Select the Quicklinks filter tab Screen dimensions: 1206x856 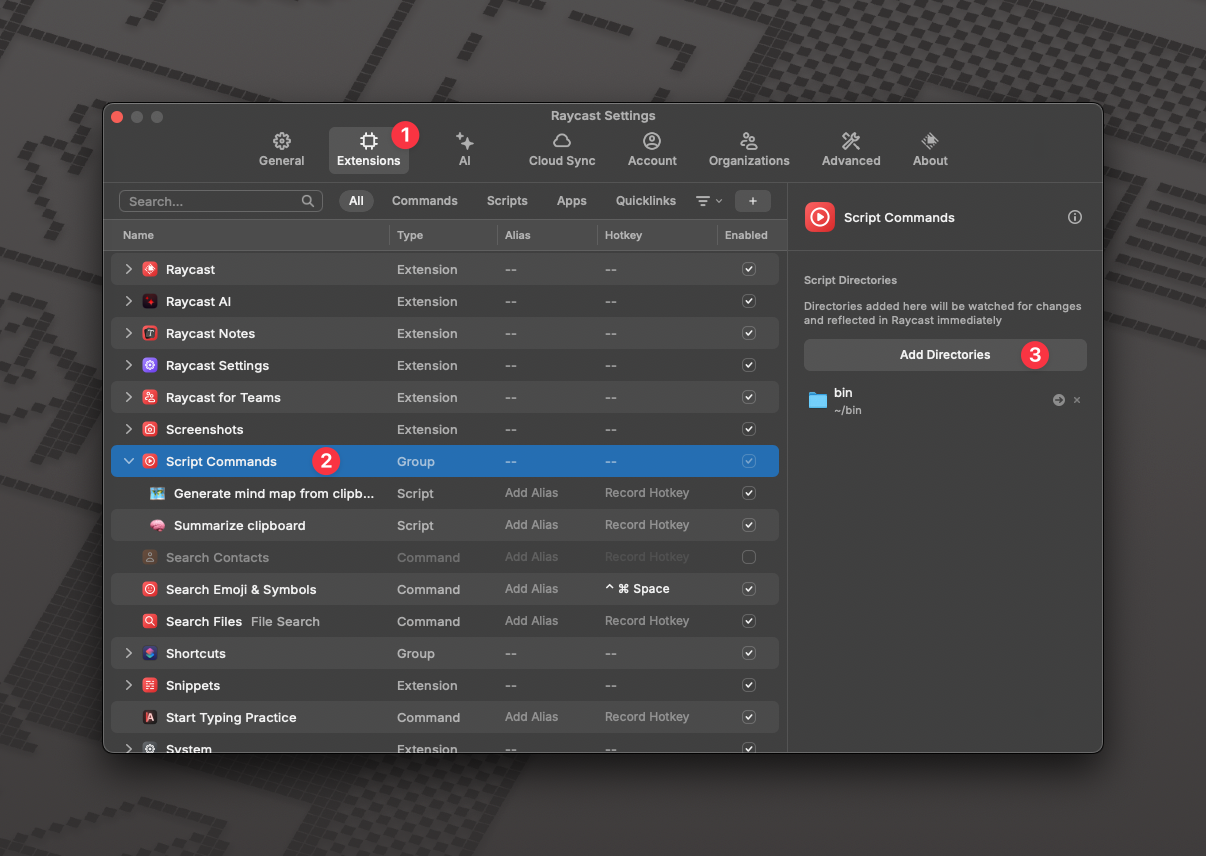(x=646, y=201)
